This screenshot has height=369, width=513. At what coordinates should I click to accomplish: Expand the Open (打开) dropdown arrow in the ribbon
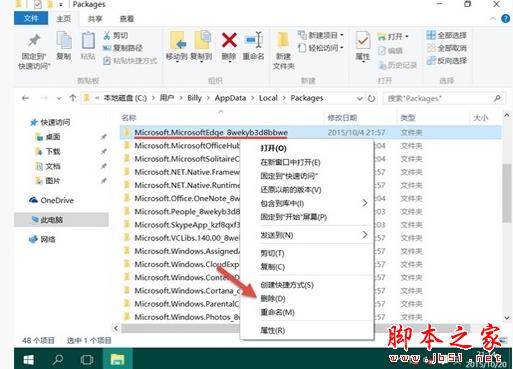[x=407, y=36]
